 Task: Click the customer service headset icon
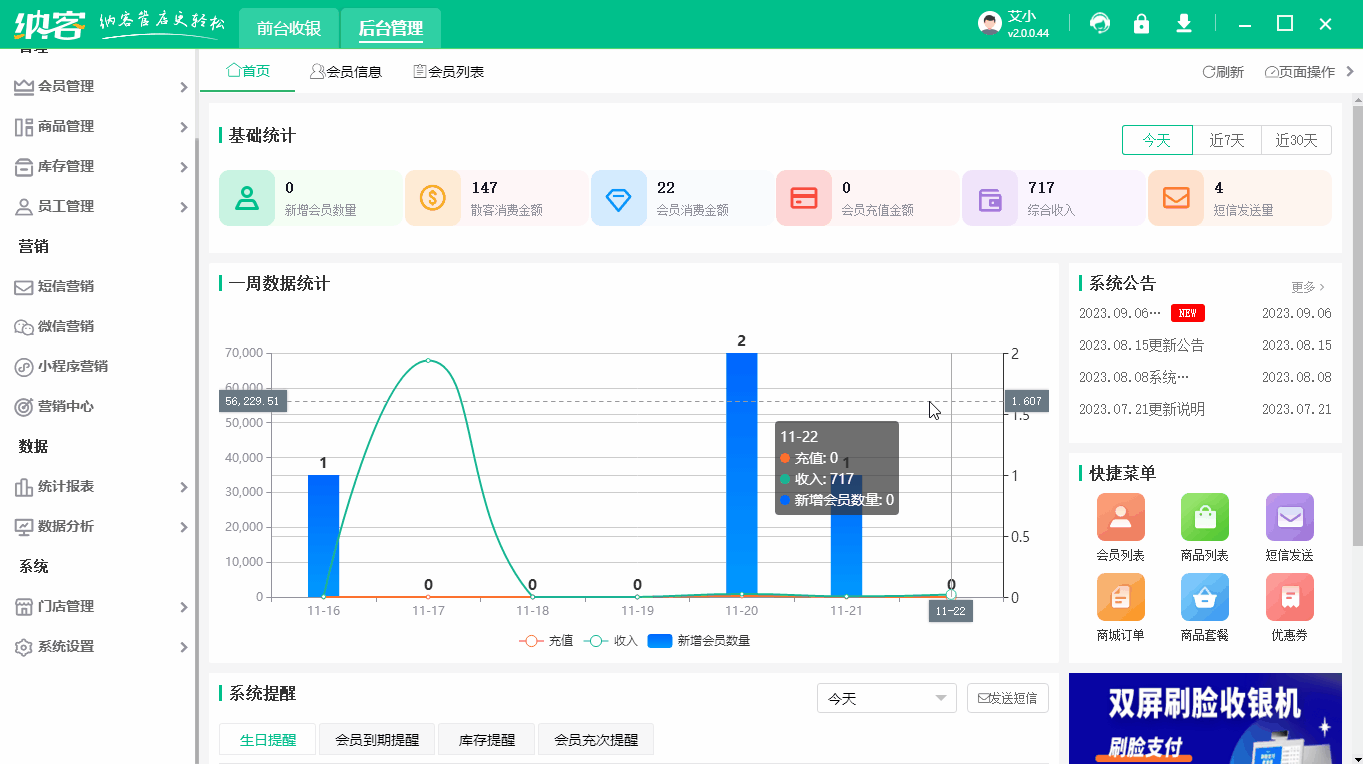tap(1099, 23)
